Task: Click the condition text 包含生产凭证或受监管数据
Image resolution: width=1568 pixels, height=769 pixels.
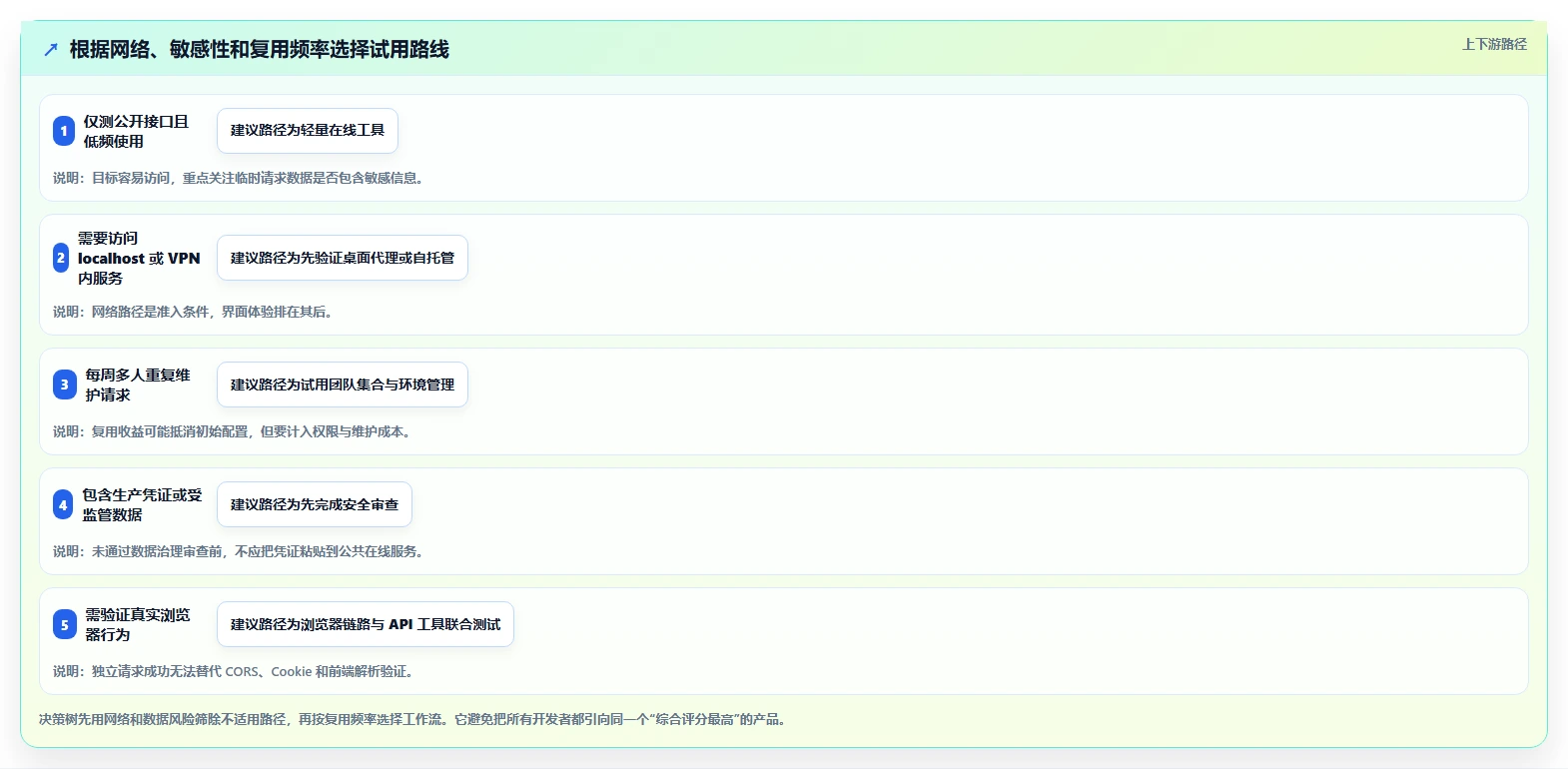Action: coord(142,504)
